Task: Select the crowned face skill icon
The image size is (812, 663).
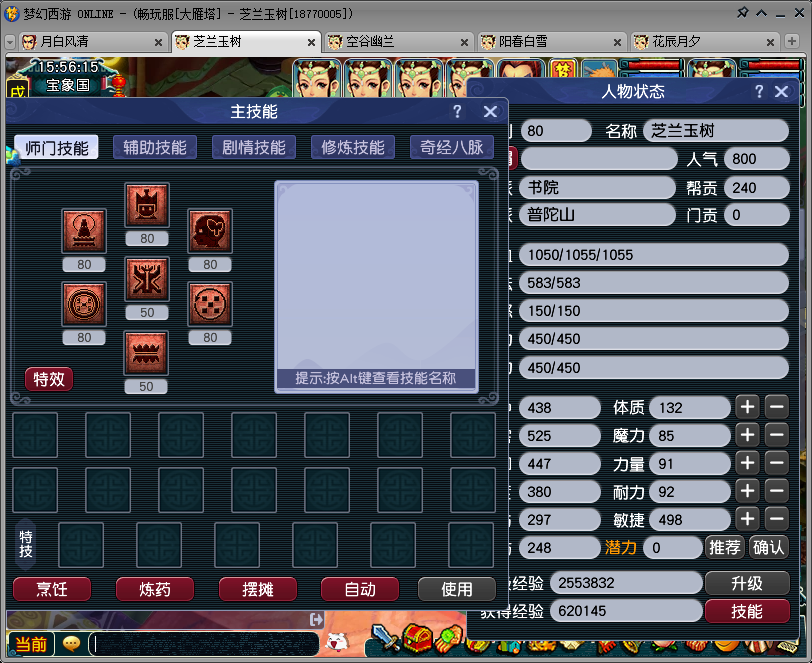Action: tap(147, 205)
